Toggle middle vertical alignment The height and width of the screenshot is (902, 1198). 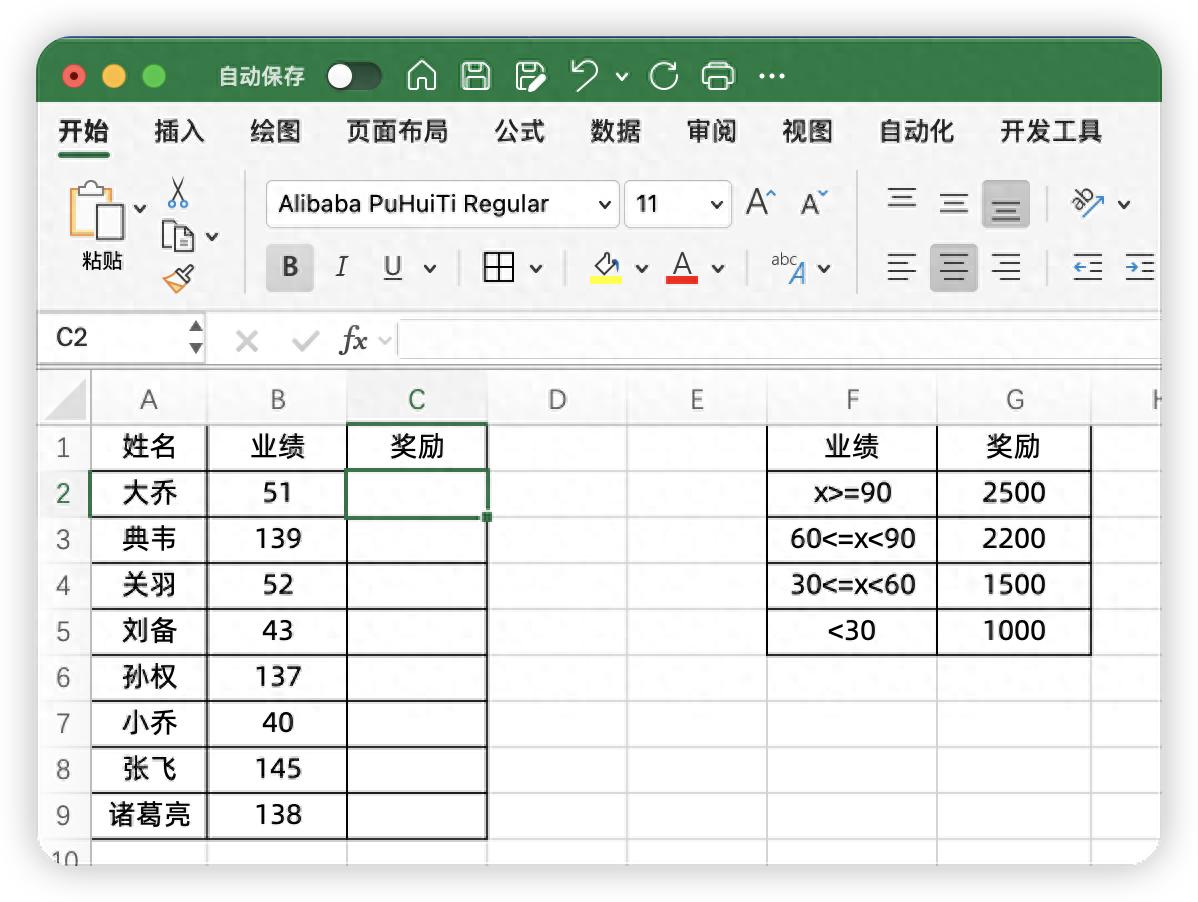point(954,204)
